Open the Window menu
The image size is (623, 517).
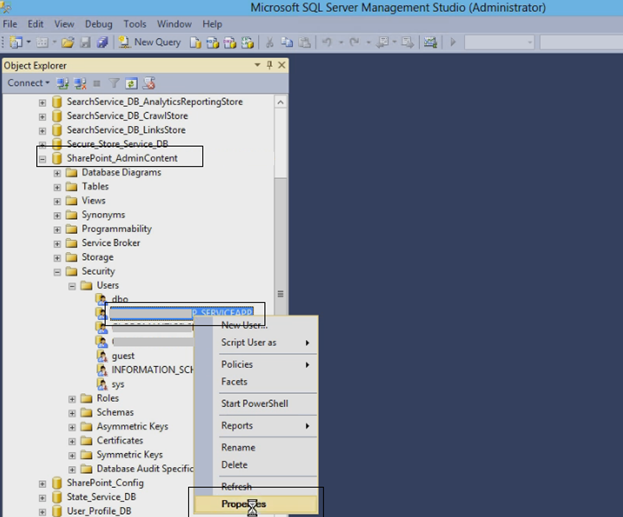[x=174, y=24]
